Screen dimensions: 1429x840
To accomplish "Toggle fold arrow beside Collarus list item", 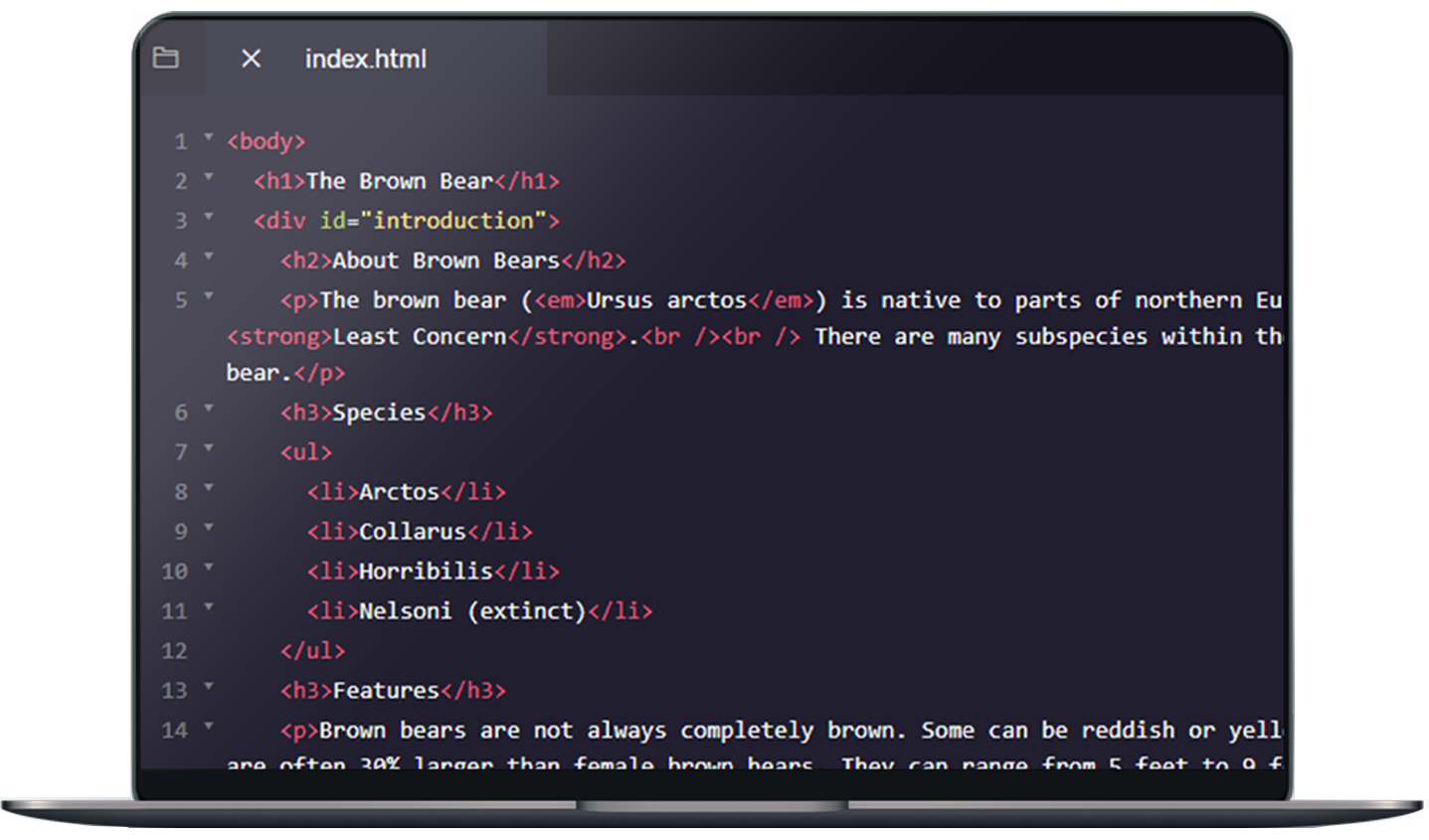I will pos(209,528).
